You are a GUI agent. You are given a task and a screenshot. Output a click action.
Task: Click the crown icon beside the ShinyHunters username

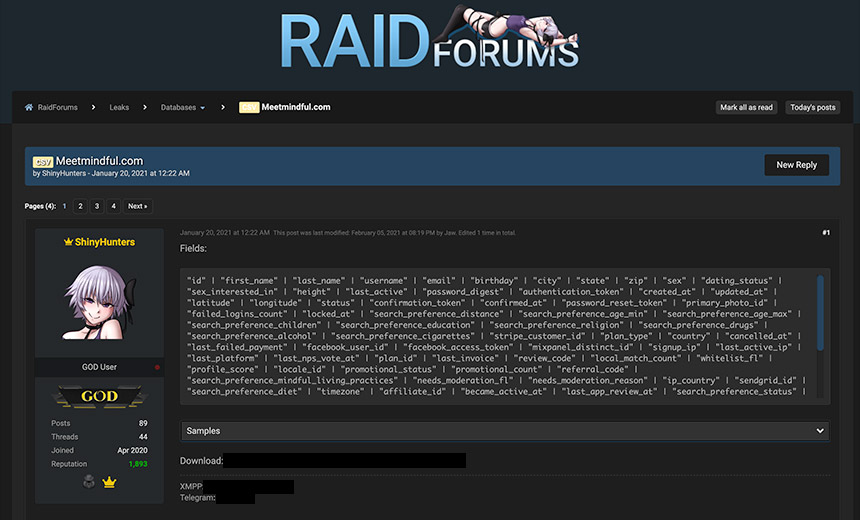pos(68,242)
